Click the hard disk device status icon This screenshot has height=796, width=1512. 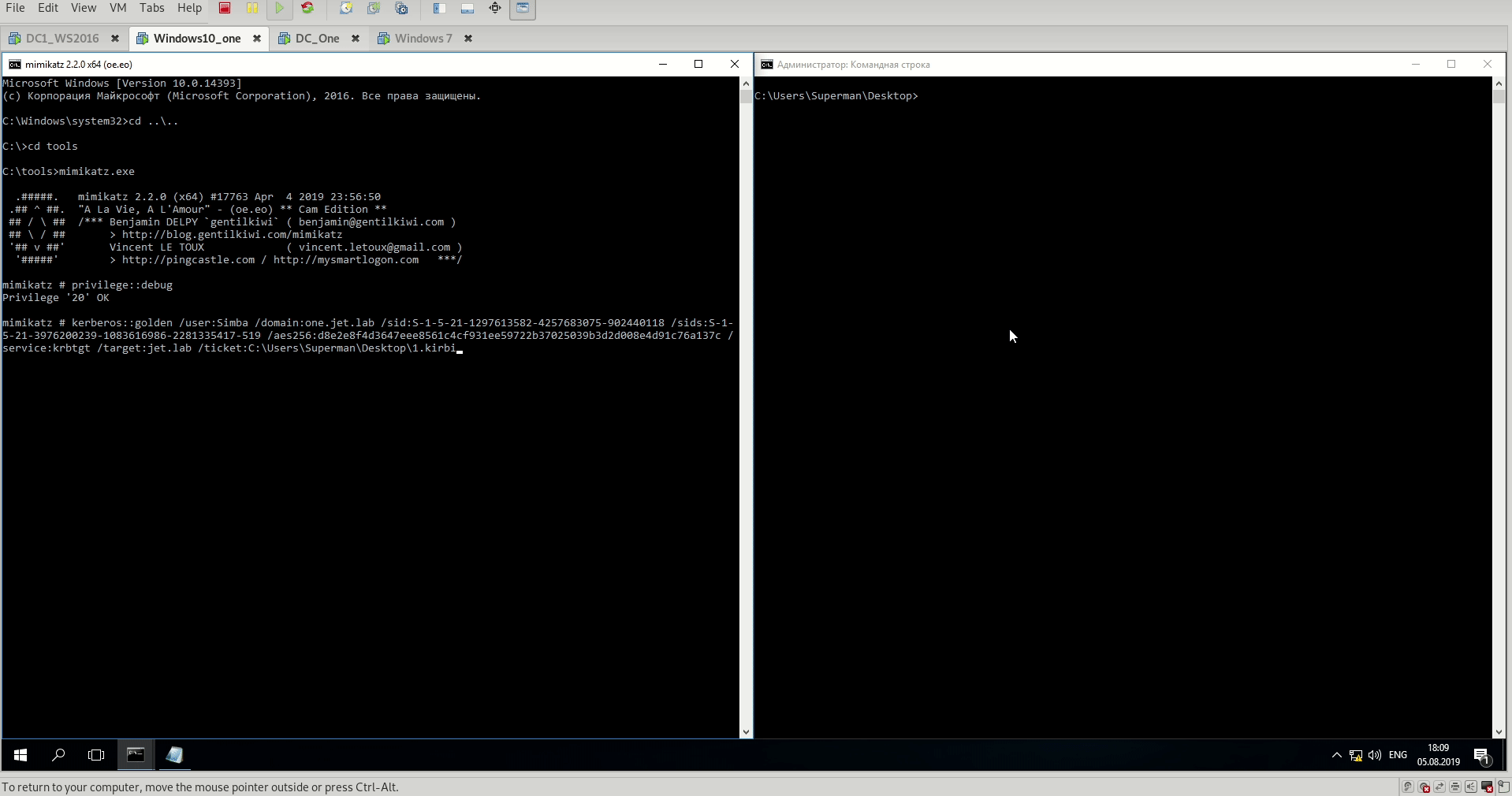tap(1408, 787)
